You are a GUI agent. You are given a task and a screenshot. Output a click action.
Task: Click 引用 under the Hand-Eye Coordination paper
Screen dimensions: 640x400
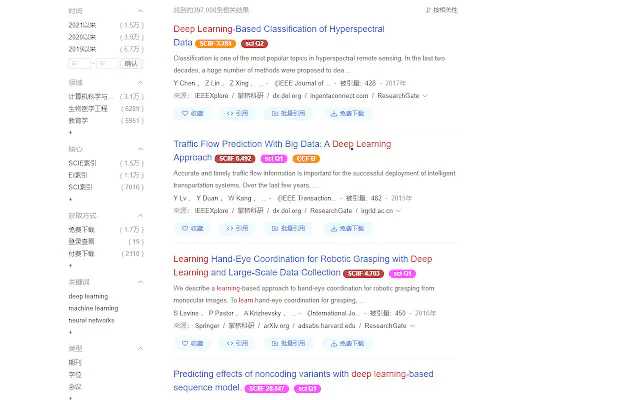[x=238, y=343]
